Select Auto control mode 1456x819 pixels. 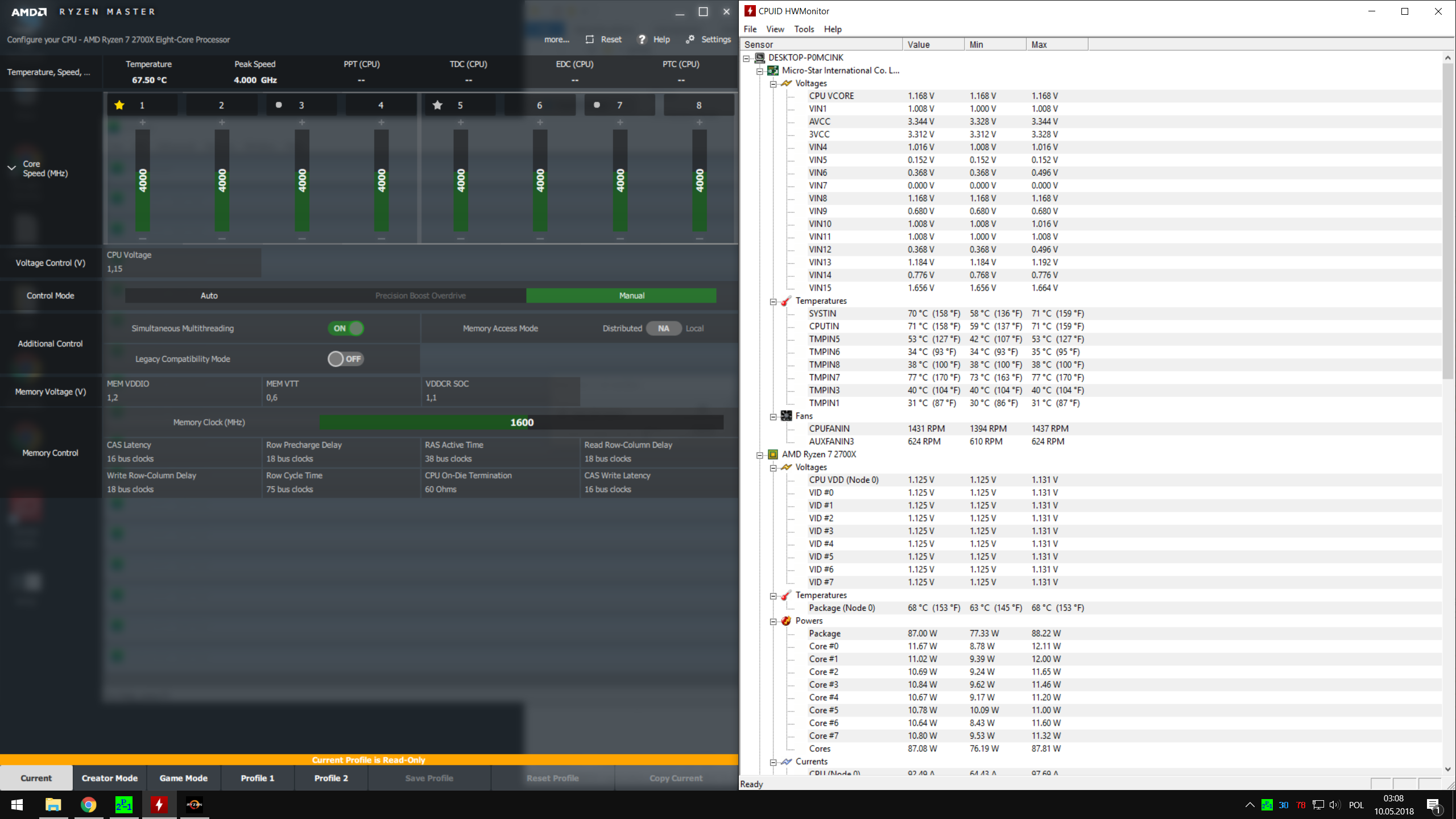click(x=209, y=296)
